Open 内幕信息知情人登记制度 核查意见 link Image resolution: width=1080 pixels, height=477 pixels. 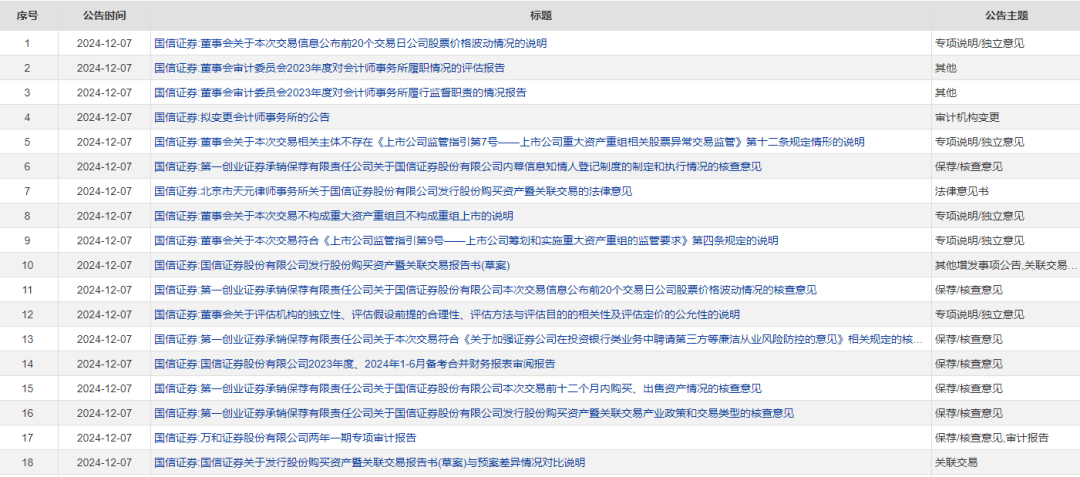click(x=458, y=167)
